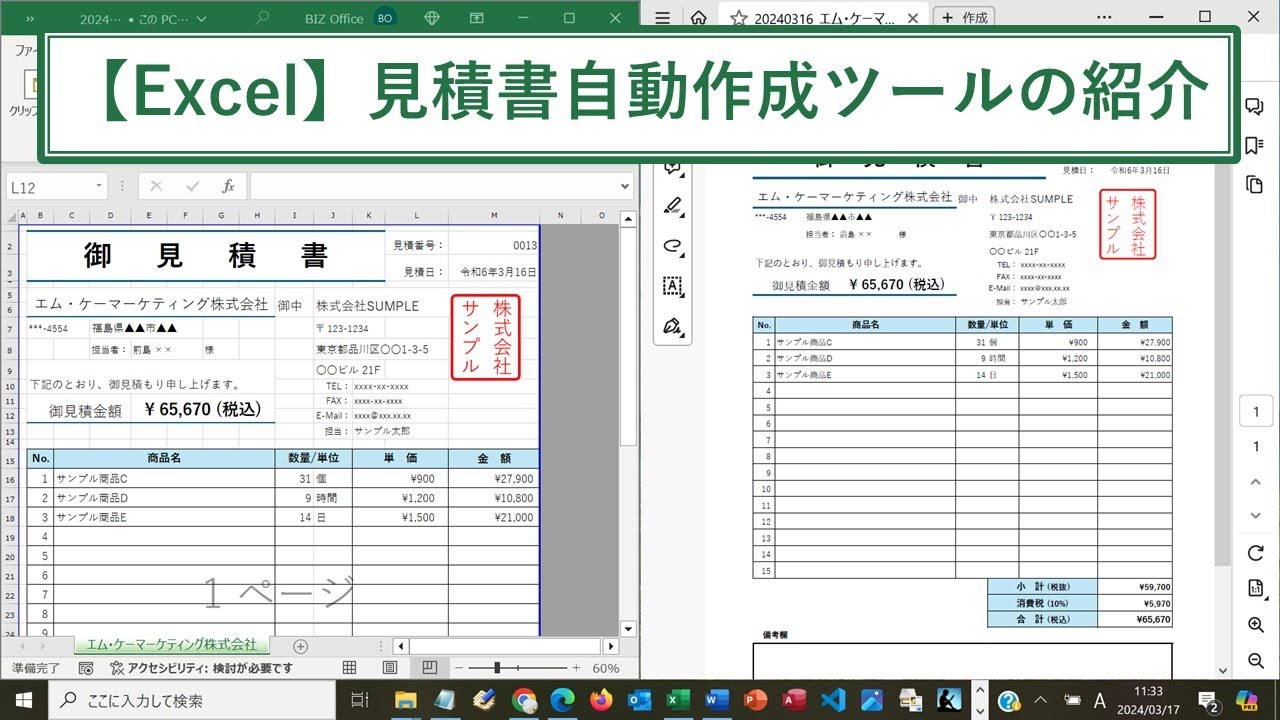Open the page display settings icon
Viewport: 1280px width, 720px height.
(x=1256, y=588)
